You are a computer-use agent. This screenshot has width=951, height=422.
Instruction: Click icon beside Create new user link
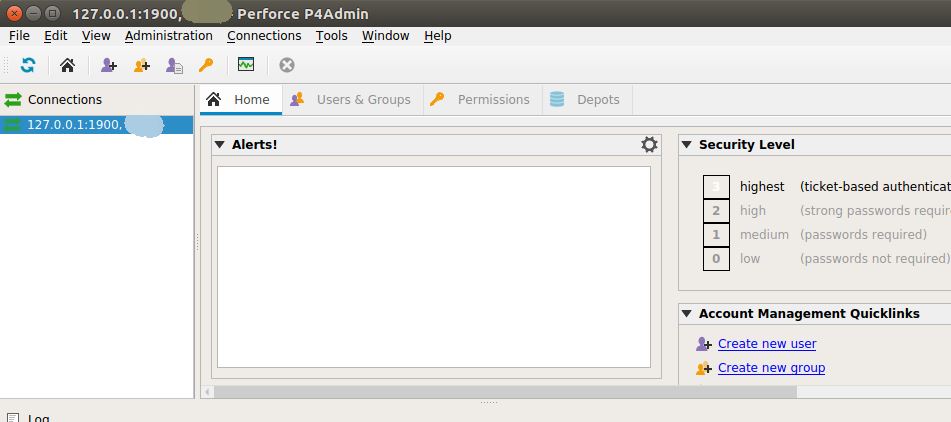pos(704,344)
